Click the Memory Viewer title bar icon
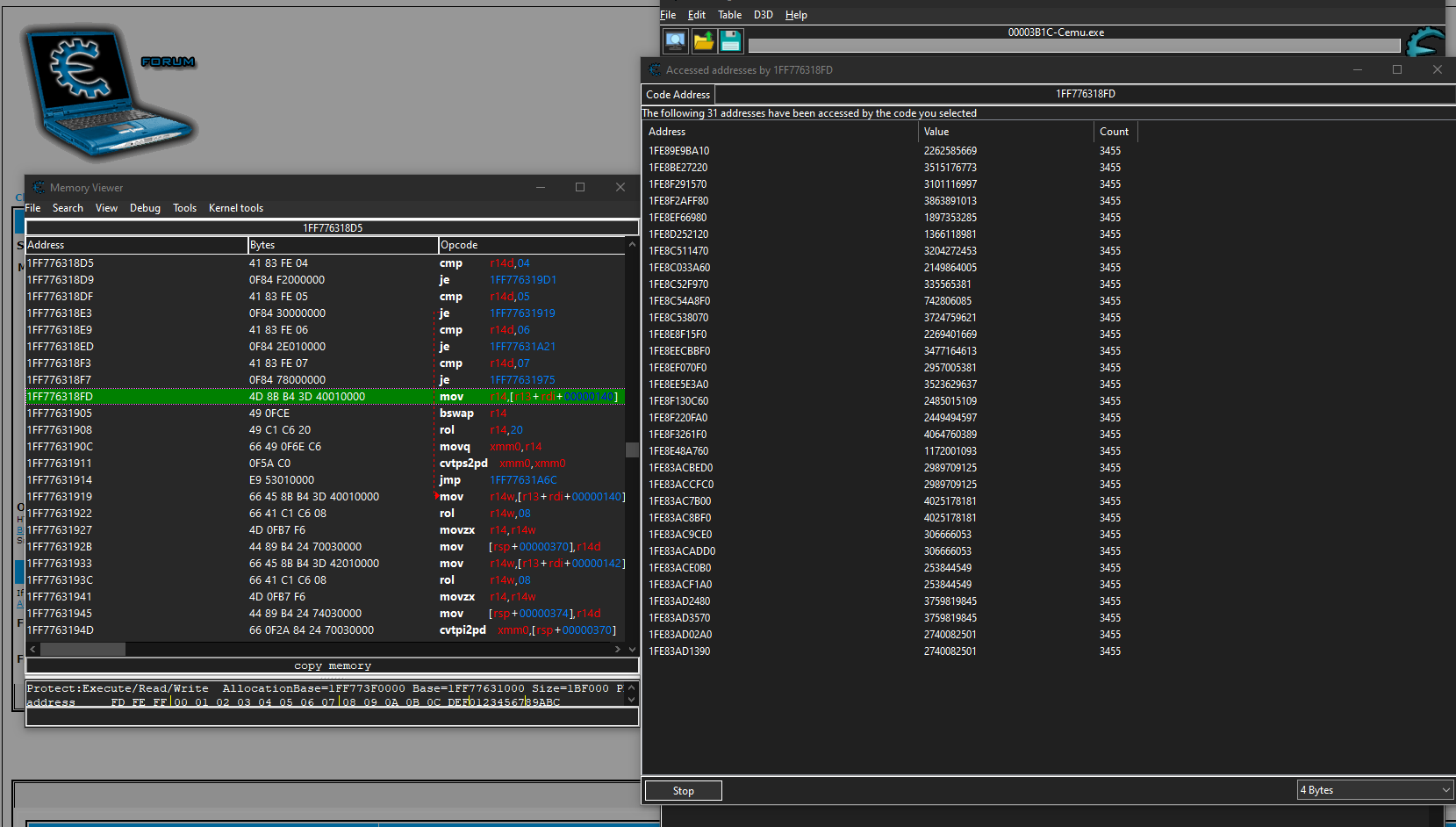1456x827 pixels. point(38,187)
